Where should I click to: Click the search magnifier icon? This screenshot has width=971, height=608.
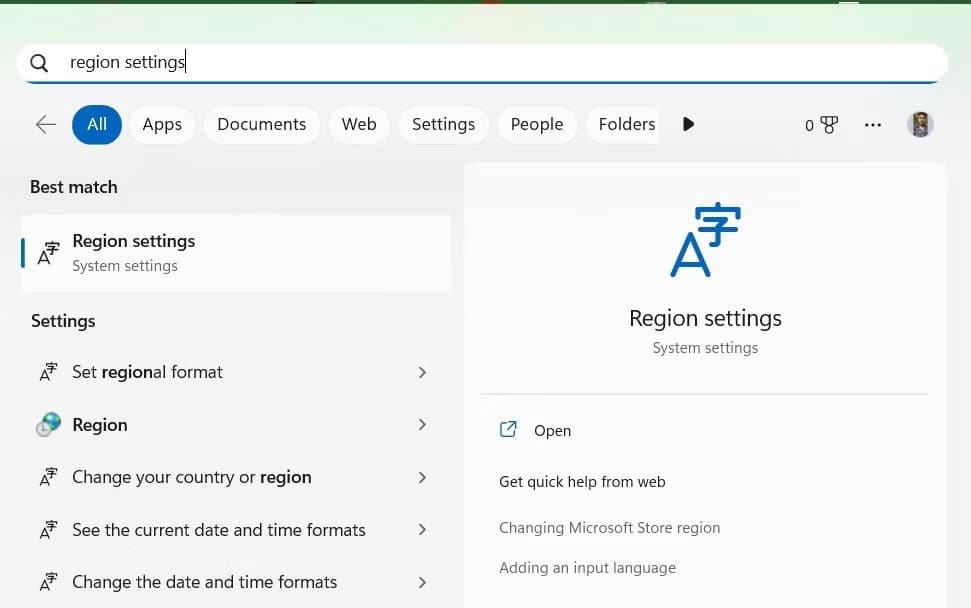[x=38, y=62]
